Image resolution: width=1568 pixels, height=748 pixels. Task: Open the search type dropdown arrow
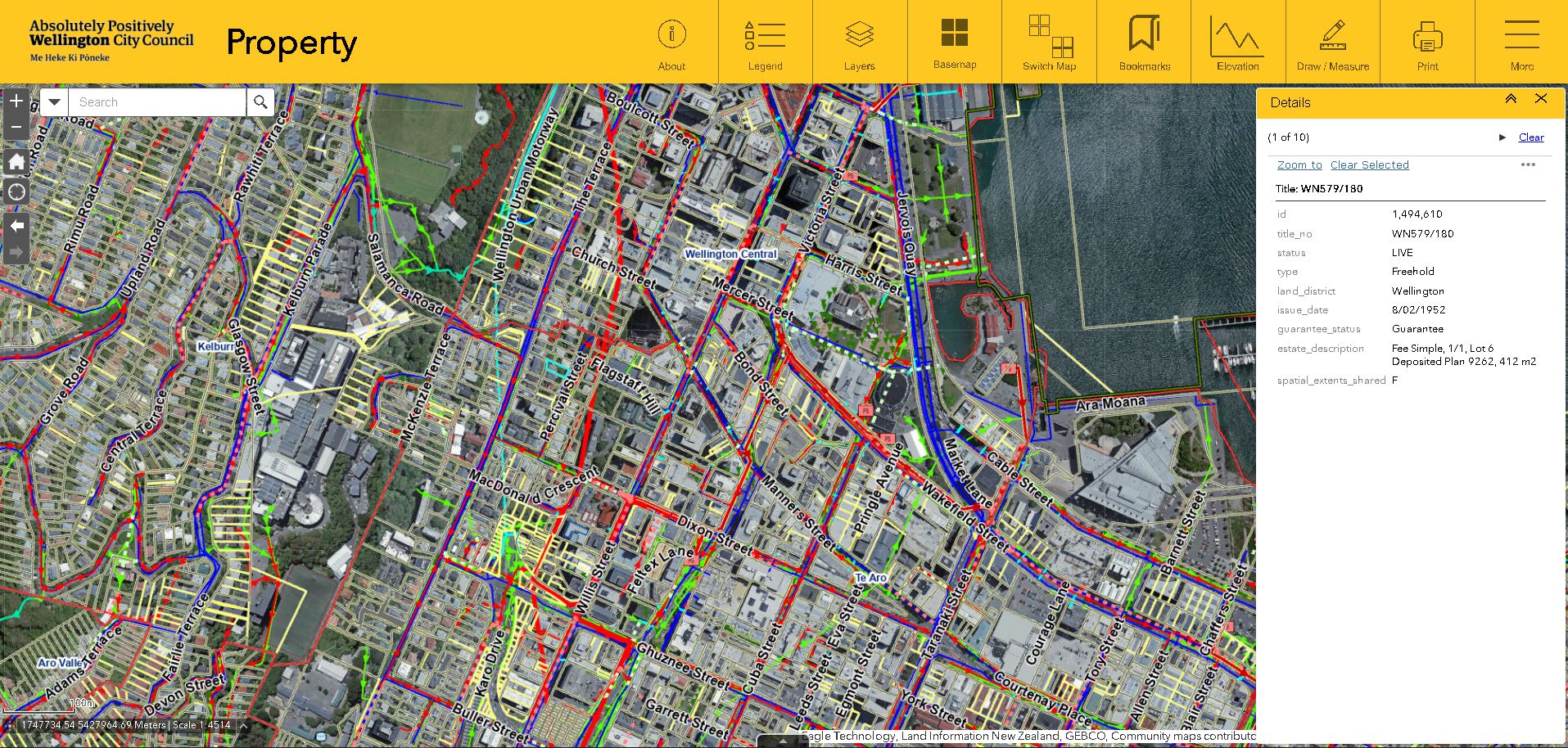pos(53,101)
